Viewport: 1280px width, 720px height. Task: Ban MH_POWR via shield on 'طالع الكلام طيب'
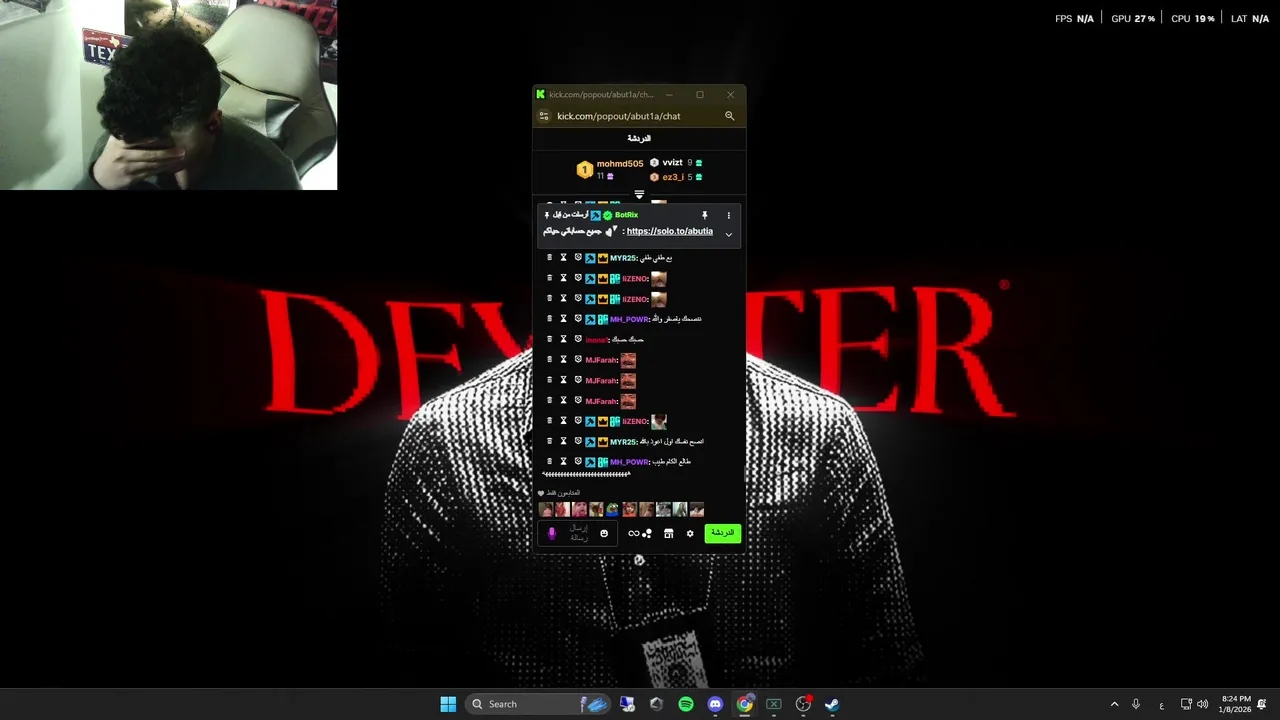point(578,461)
